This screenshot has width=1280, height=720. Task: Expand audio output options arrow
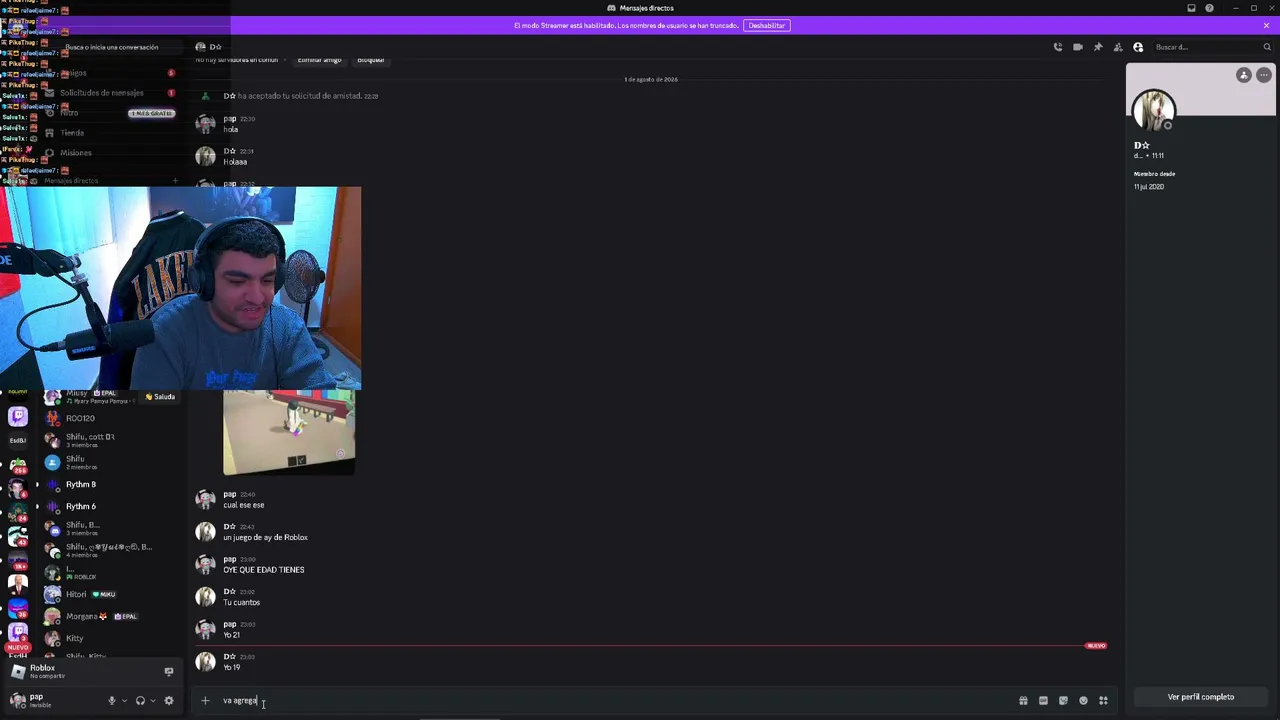(152, 701)
